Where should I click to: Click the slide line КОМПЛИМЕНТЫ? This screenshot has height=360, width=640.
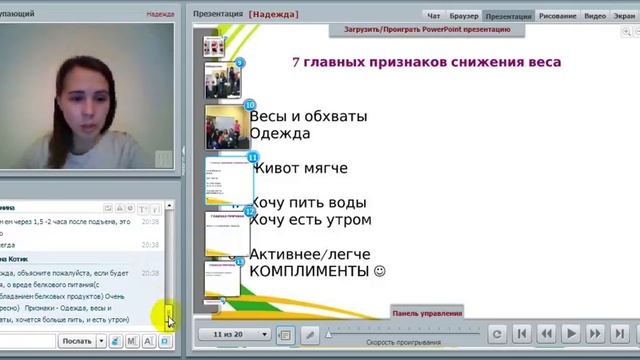pyautogui.click(x=317, y=271)
